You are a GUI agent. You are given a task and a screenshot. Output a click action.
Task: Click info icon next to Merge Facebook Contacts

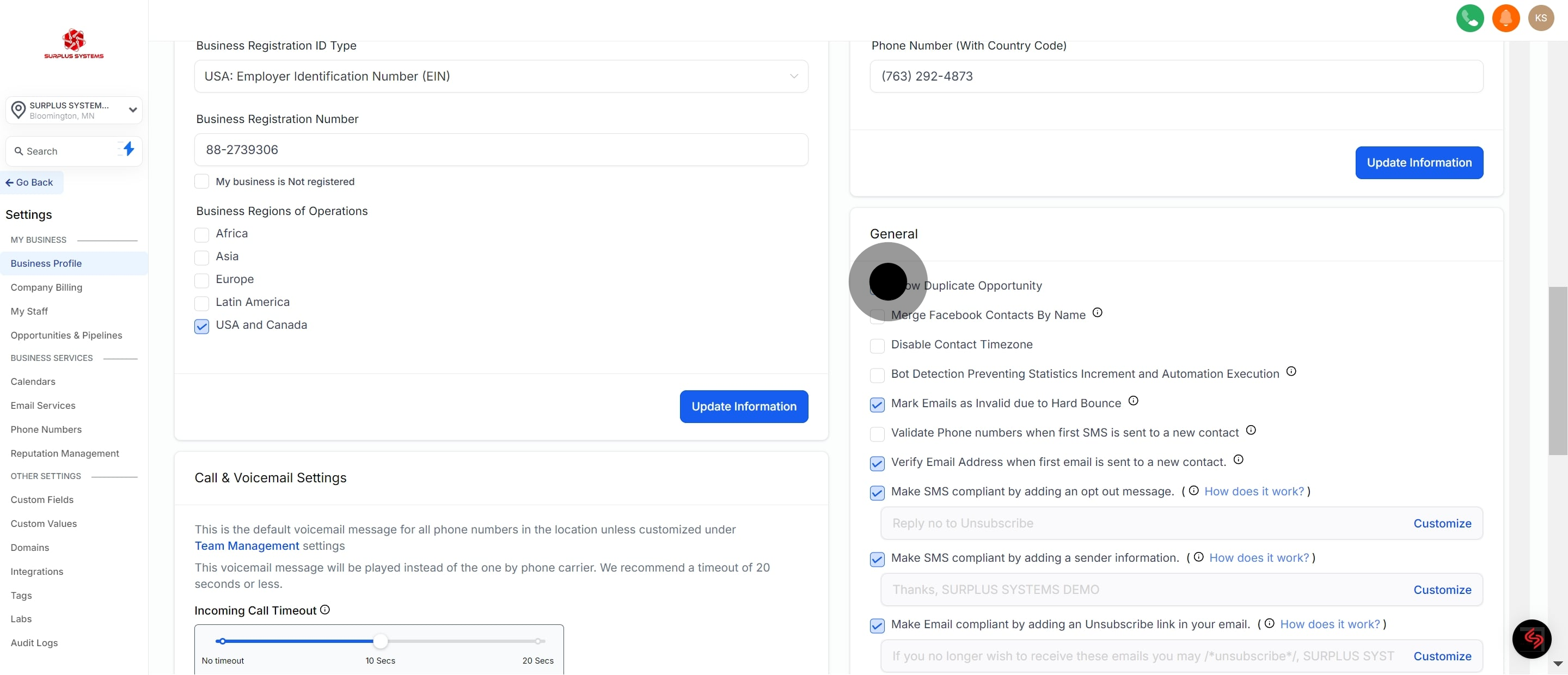click(x=1097, y=313)
